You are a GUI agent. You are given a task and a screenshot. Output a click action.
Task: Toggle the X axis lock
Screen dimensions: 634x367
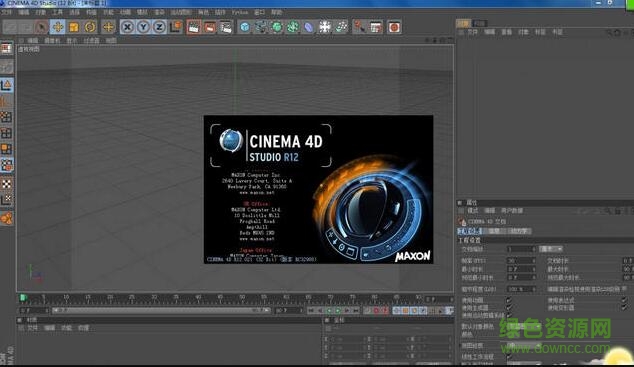tap(127, 27)
